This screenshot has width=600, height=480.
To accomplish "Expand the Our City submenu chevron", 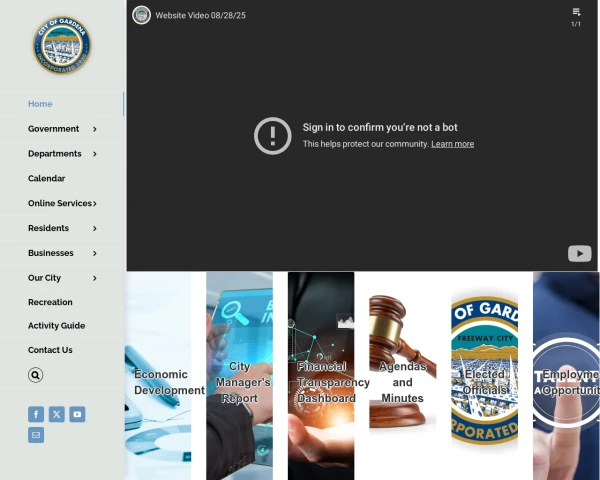I will 95,278.
